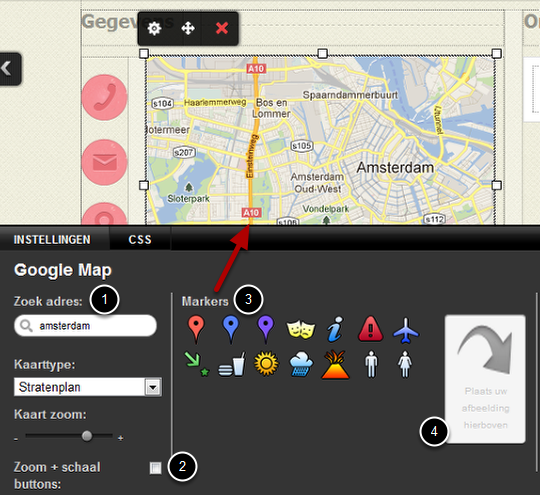Select the blue info marker
540x495 pixels.
tap(335, 329)
